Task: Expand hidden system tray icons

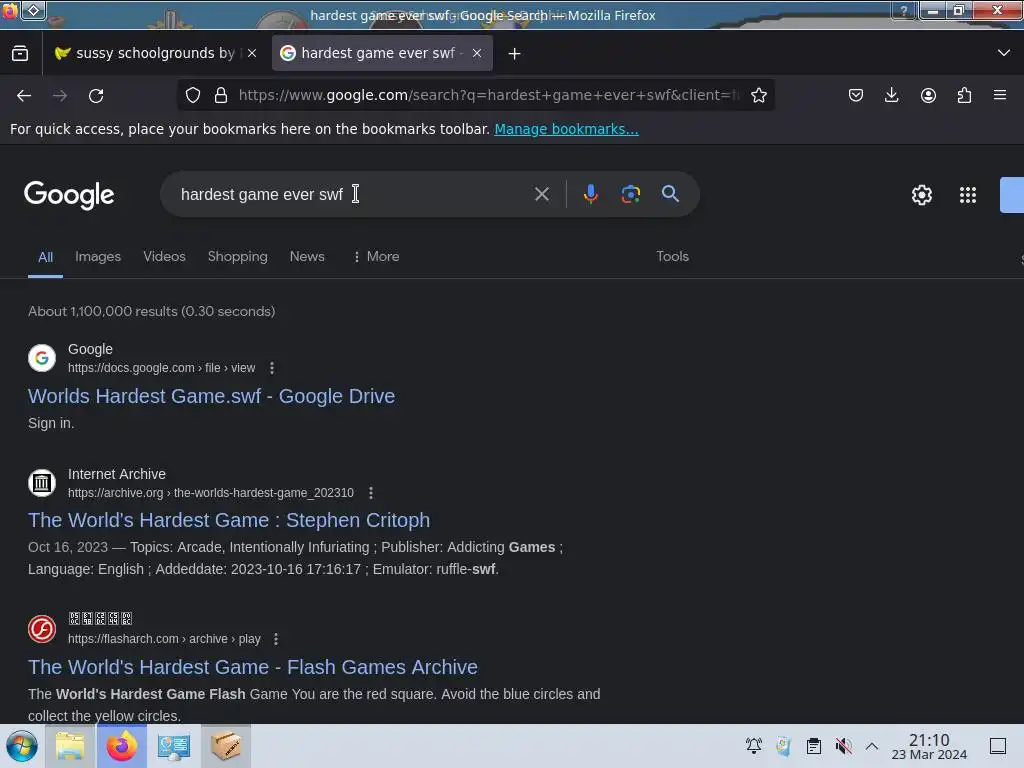Action: [872, 746]
